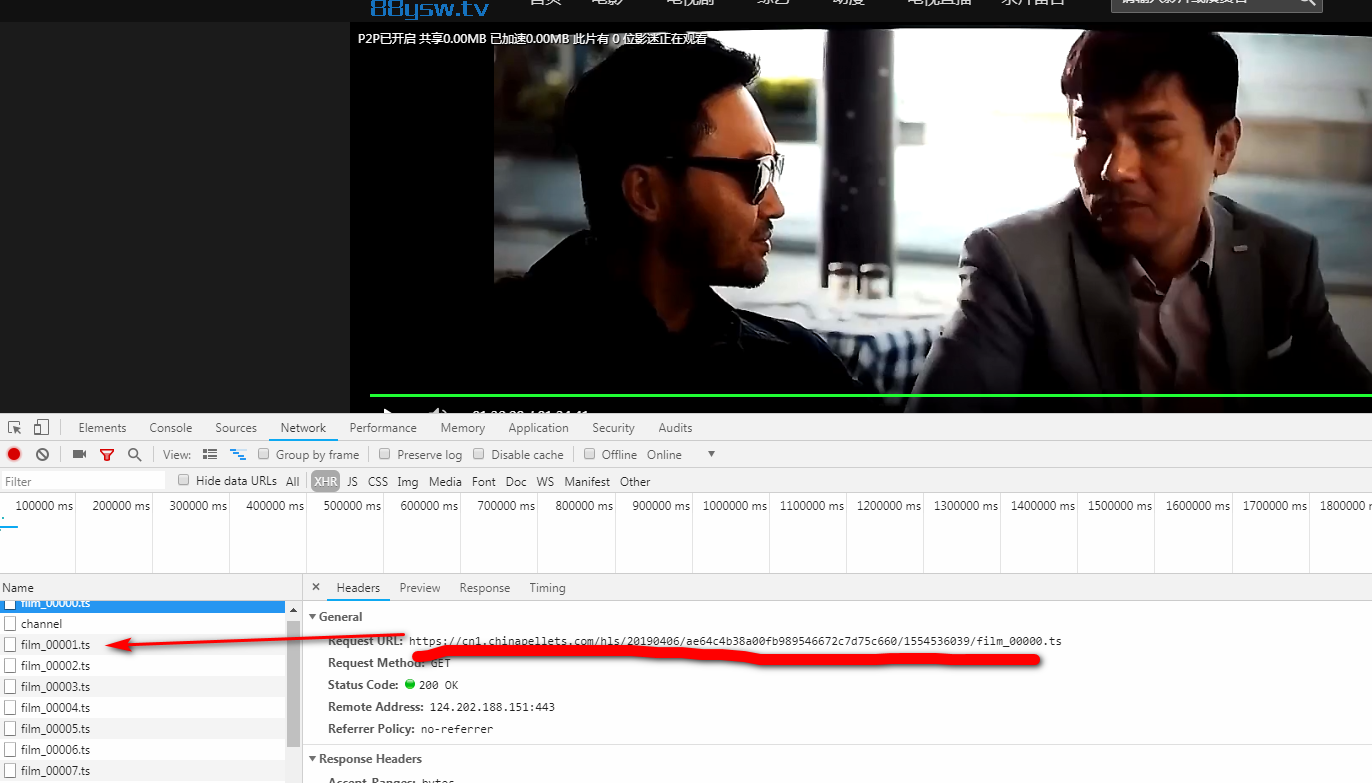1372x783 pixels.
Task: Close the request details pane
Action: [x=316, y=587]
